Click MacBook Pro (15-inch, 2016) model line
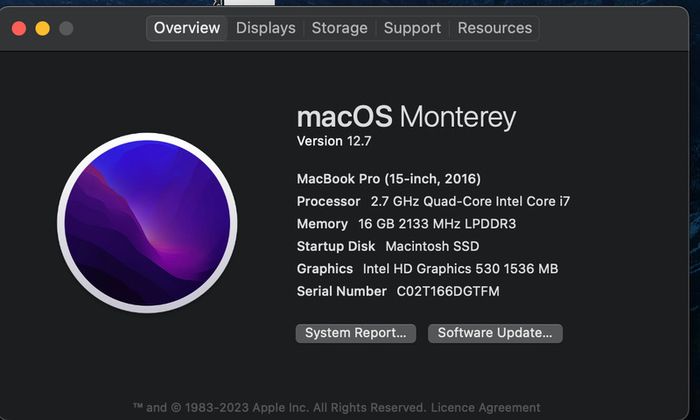 389,179
